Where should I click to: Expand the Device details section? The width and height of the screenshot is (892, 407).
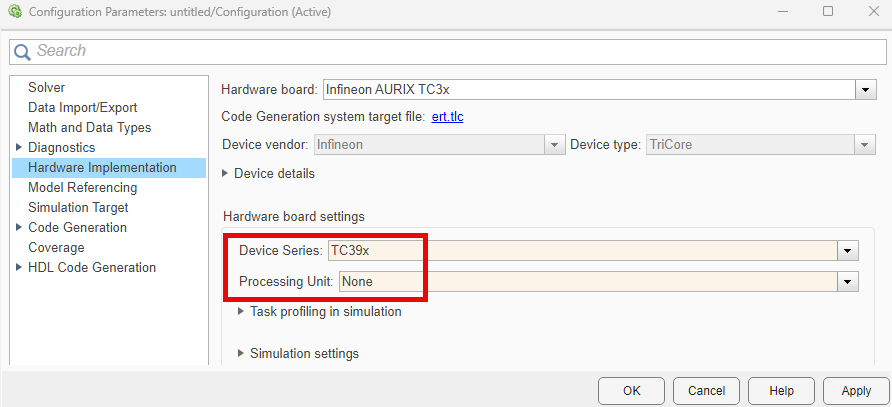pos(226,173)
